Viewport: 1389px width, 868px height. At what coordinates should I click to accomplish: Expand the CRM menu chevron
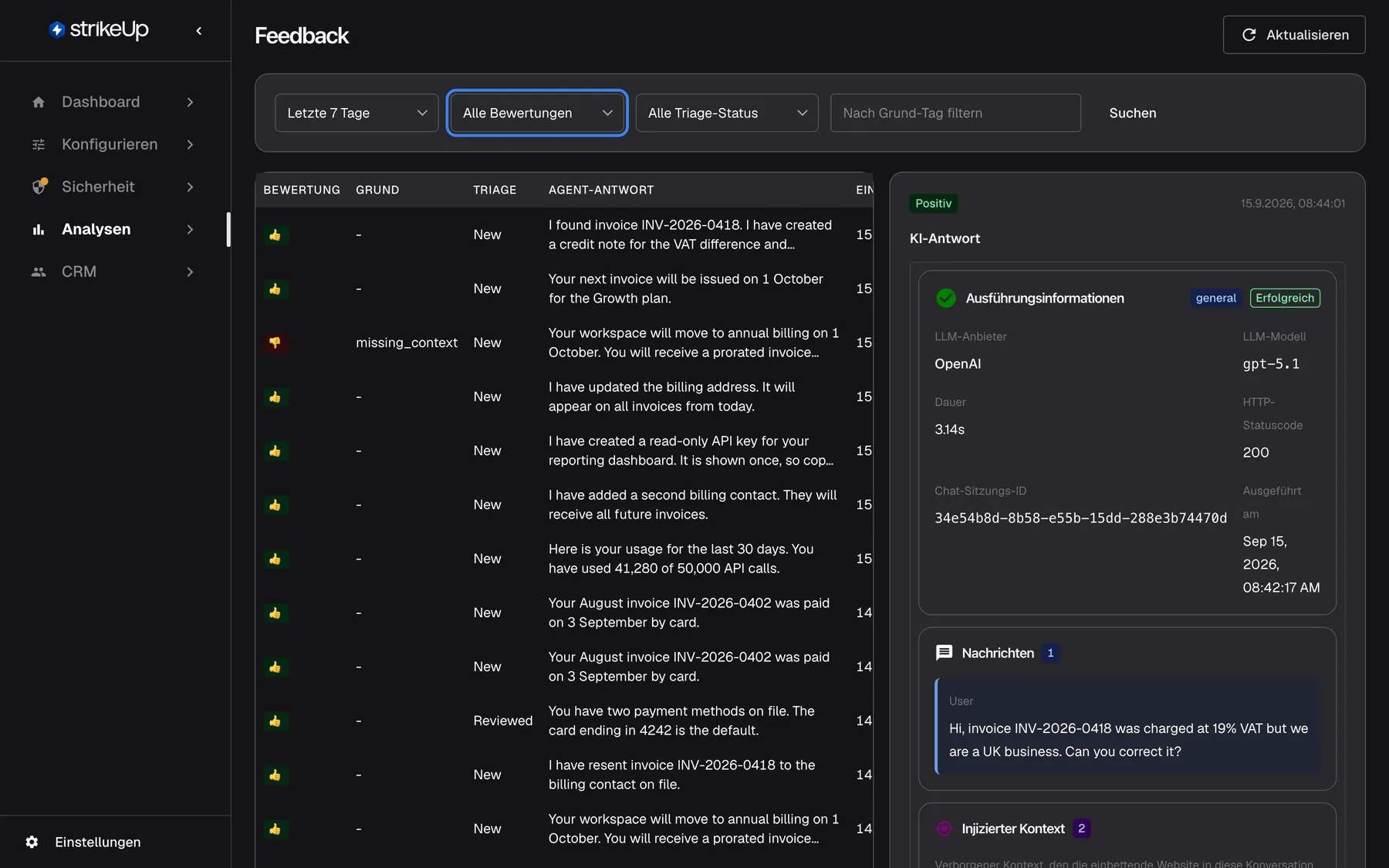click(191, 272)
